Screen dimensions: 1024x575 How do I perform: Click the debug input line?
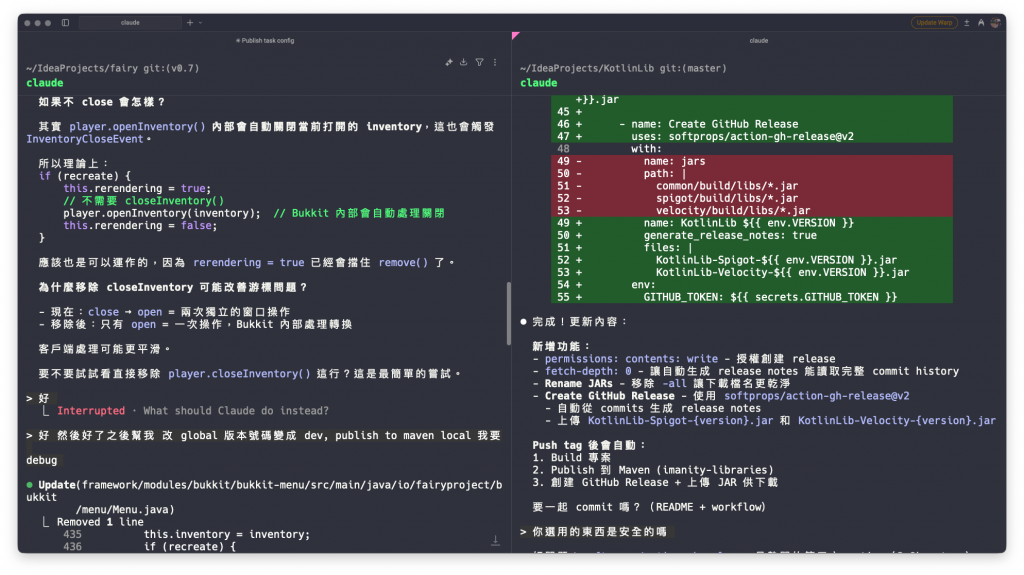click(x=41, y=460)
